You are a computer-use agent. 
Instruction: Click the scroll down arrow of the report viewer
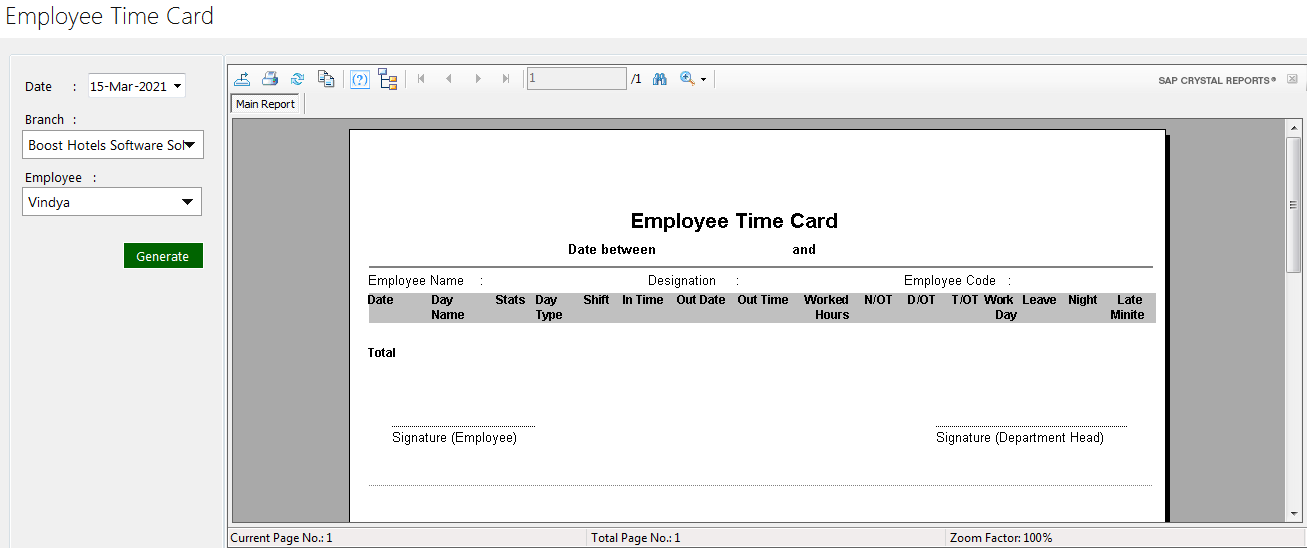1293,514
